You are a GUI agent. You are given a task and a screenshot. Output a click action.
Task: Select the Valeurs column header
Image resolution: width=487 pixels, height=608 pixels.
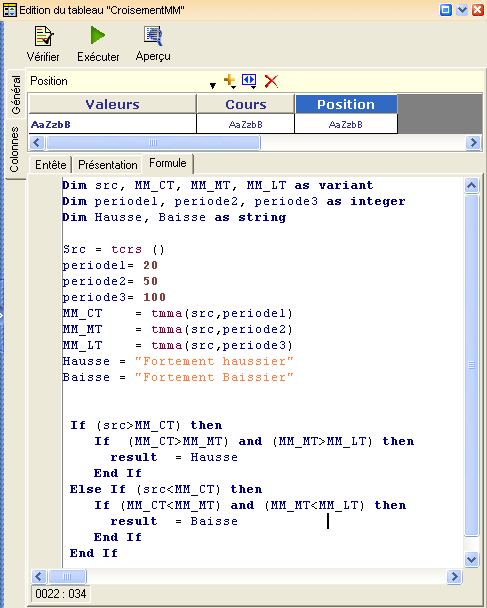coord(112,104)
